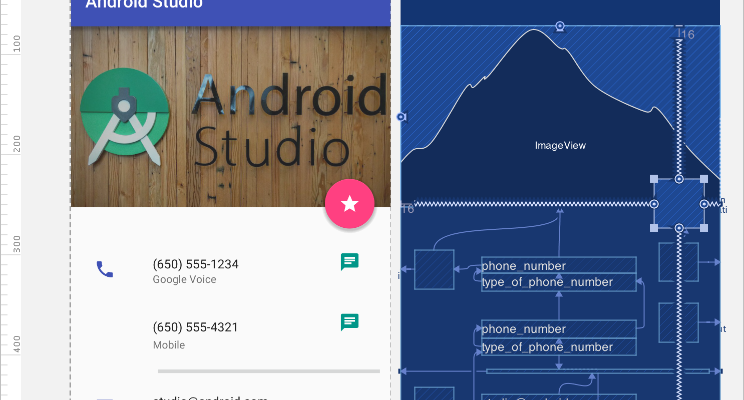Click top-left resize handle of selected FAB
The image size is (744, 400).
(x=654, y=179)
